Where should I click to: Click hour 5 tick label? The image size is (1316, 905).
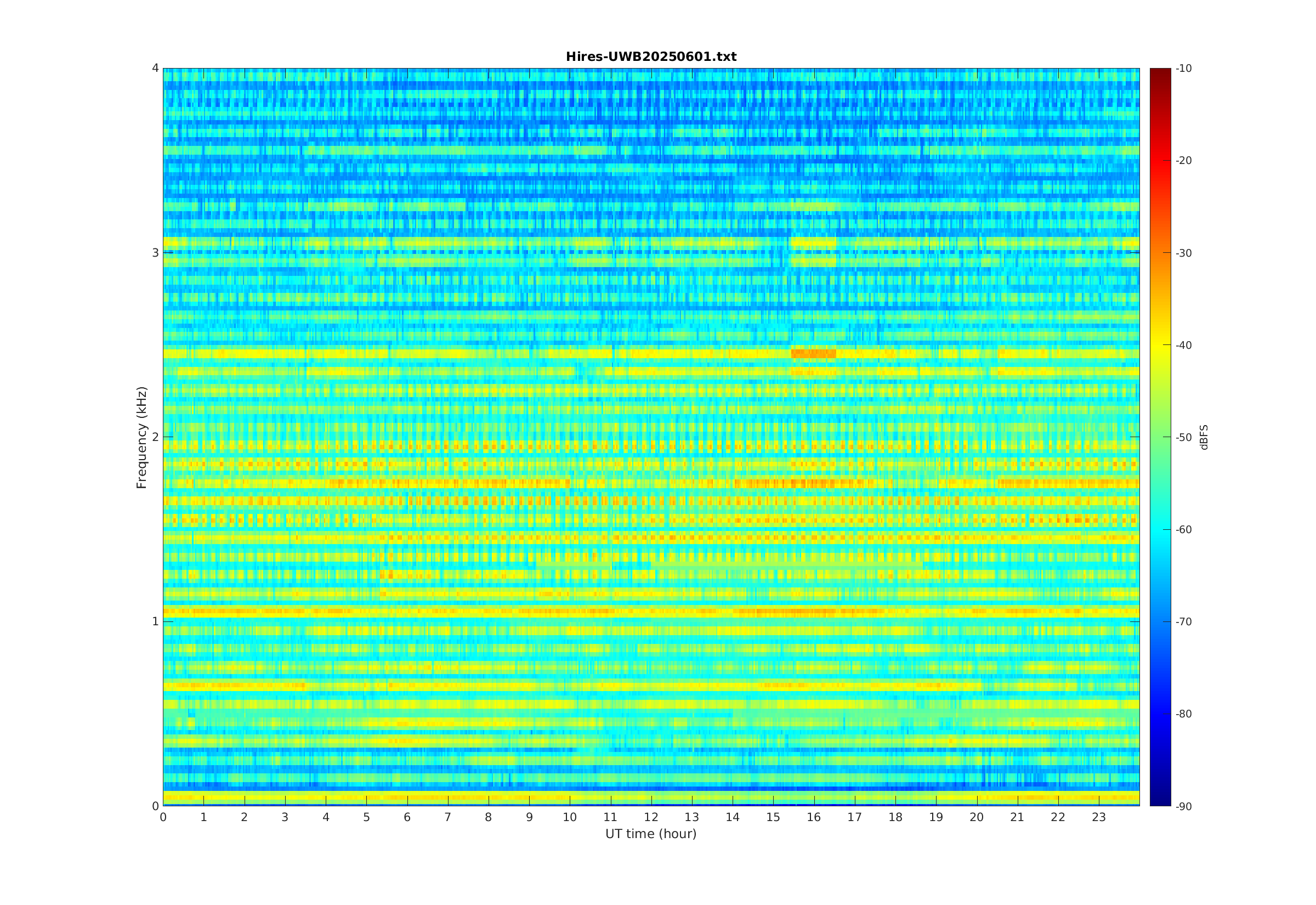tap(367, 818)
